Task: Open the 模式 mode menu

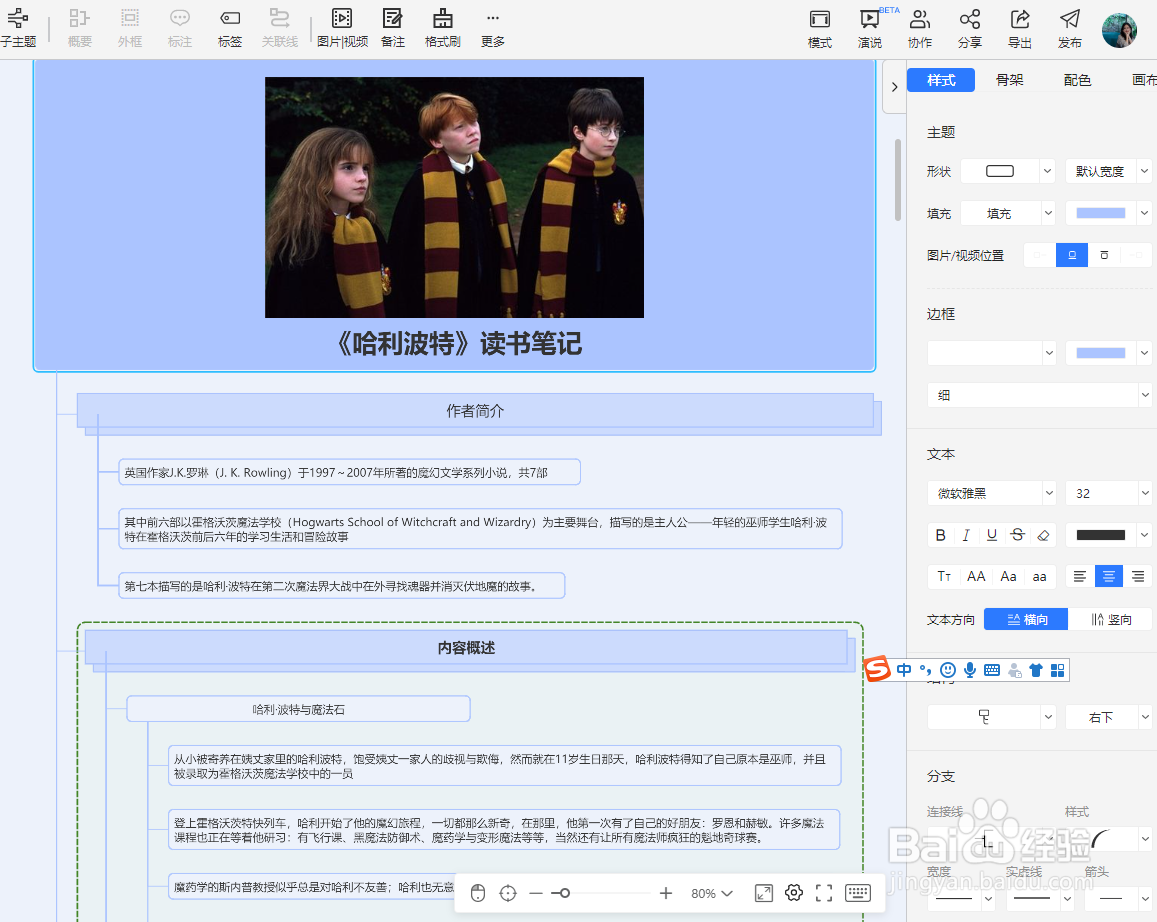Action: click(x=820, y=29)
